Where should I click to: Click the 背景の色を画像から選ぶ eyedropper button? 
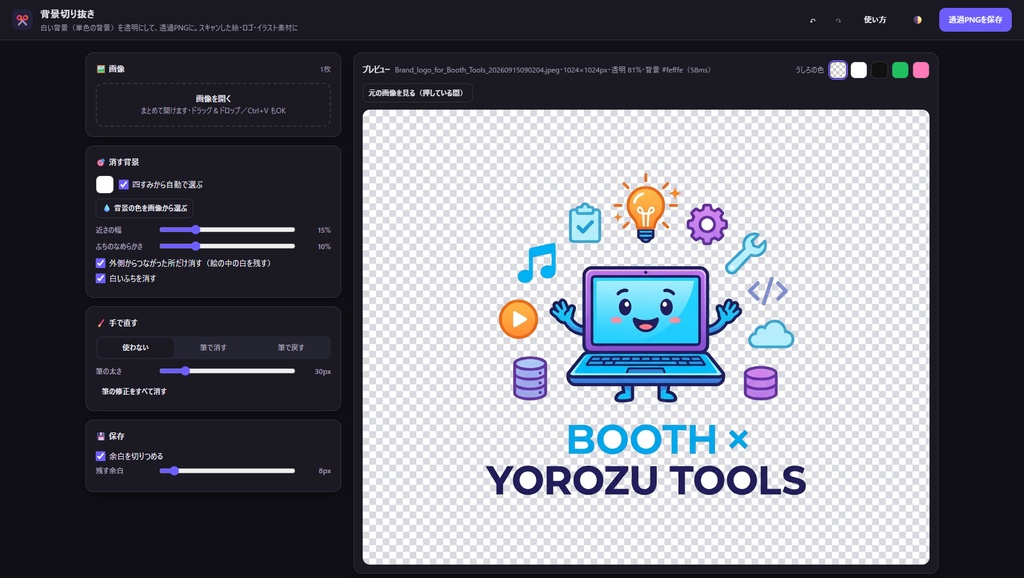tap(145, 208)
